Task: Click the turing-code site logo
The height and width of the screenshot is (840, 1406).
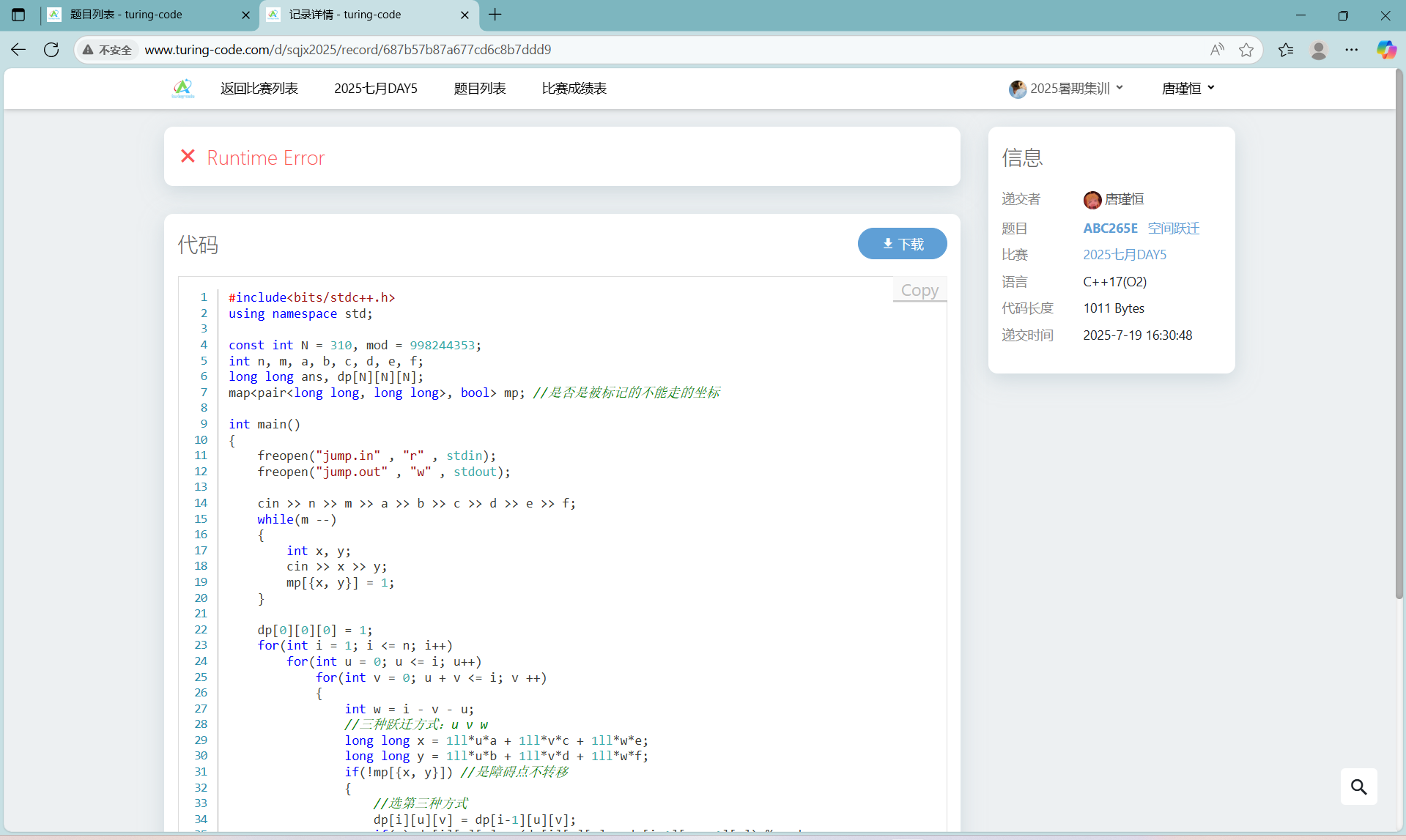Action: click(x=182, y=89)
